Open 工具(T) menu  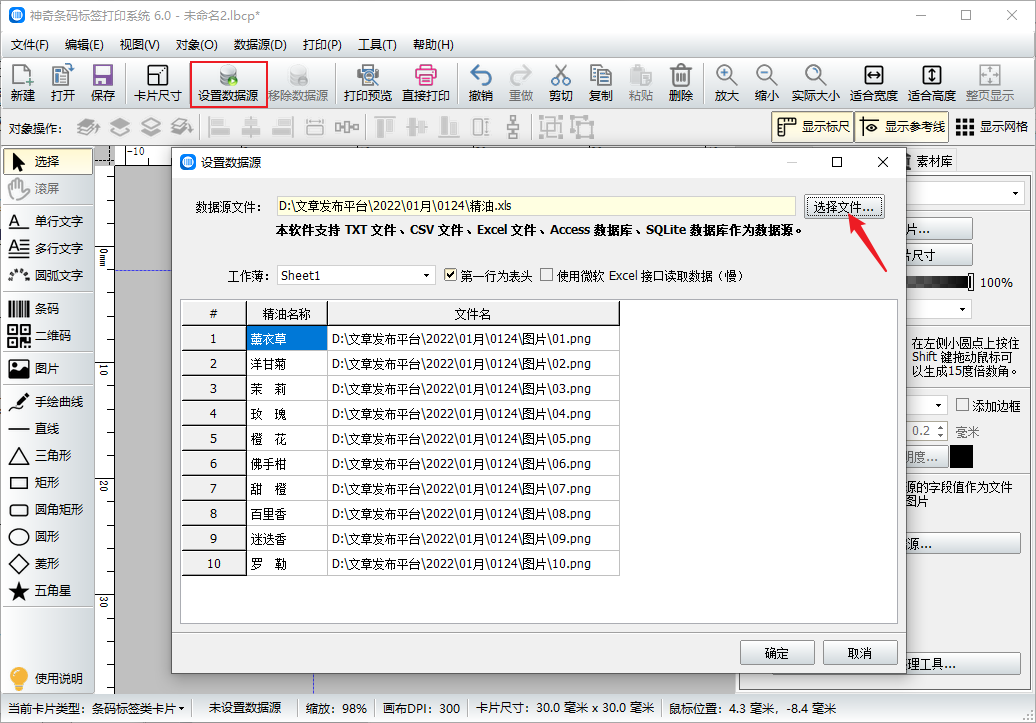377,44
